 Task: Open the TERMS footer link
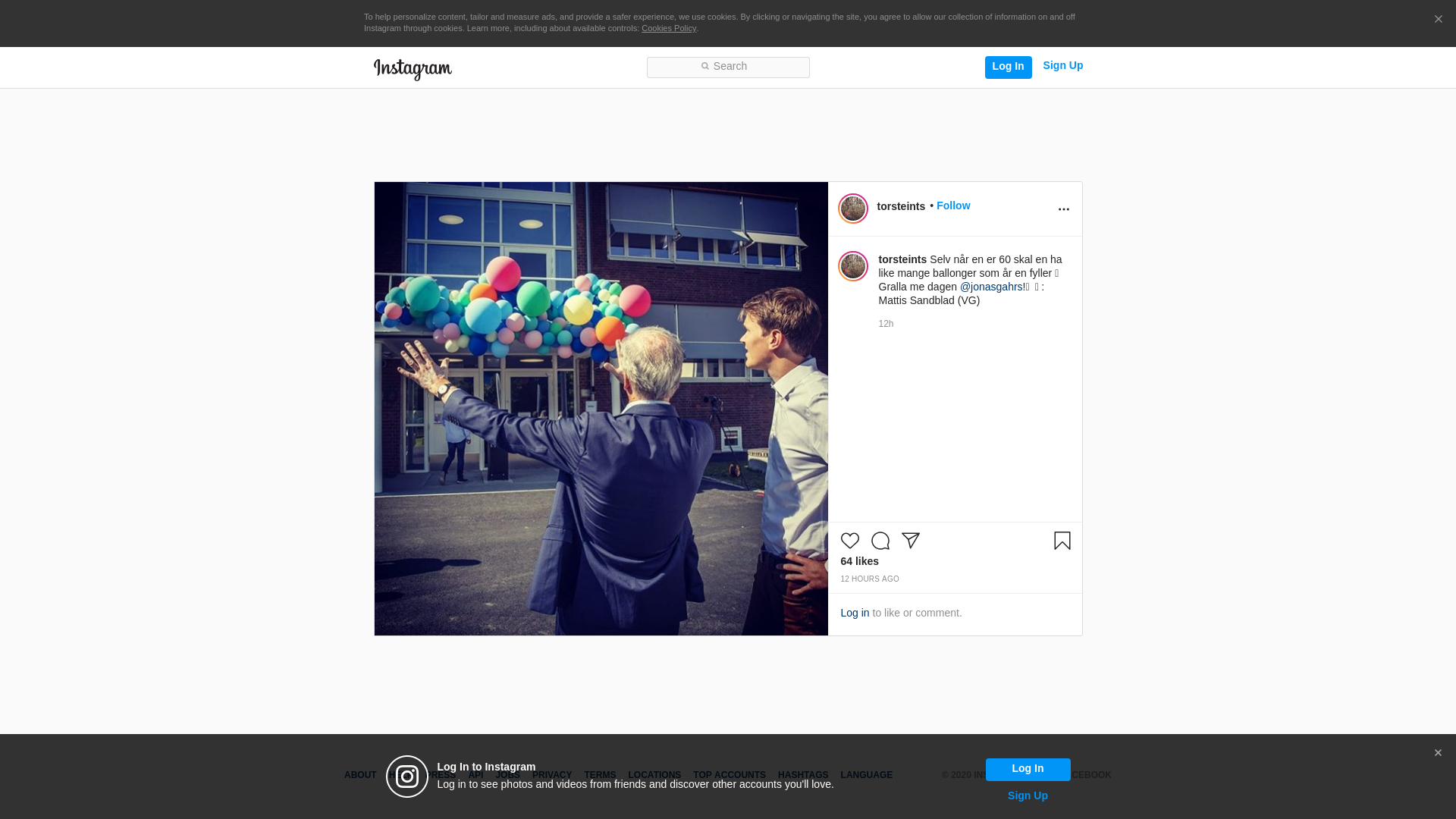600,775
